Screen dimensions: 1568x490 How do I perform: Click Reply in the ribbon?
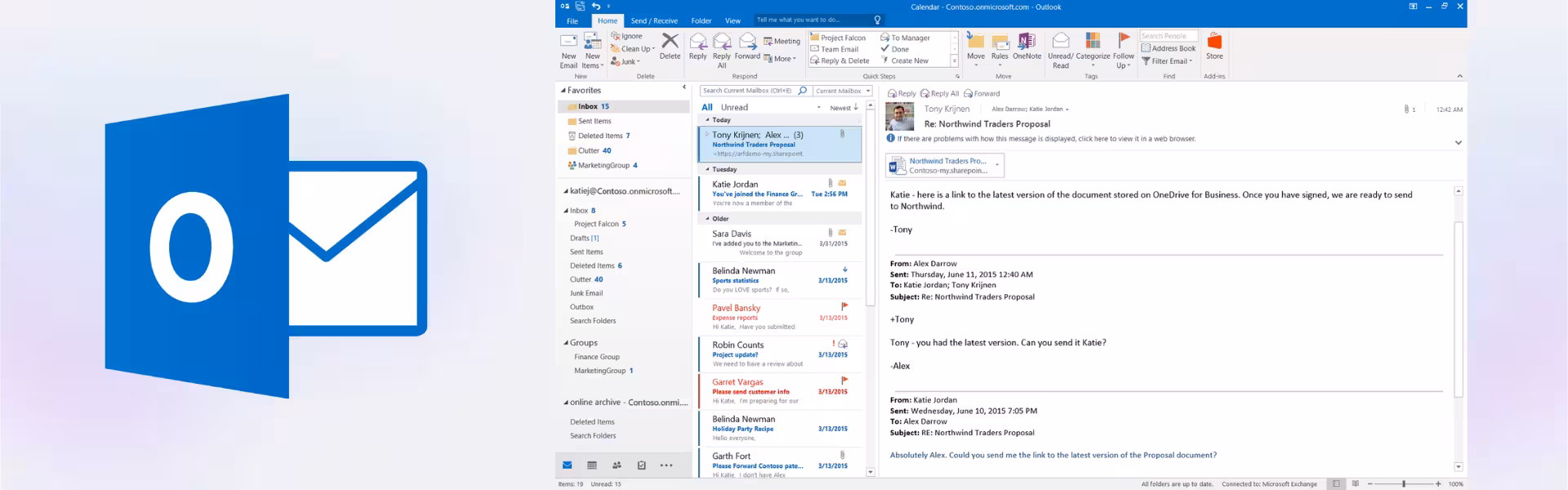pyautogui.click(x=698, y=47)
